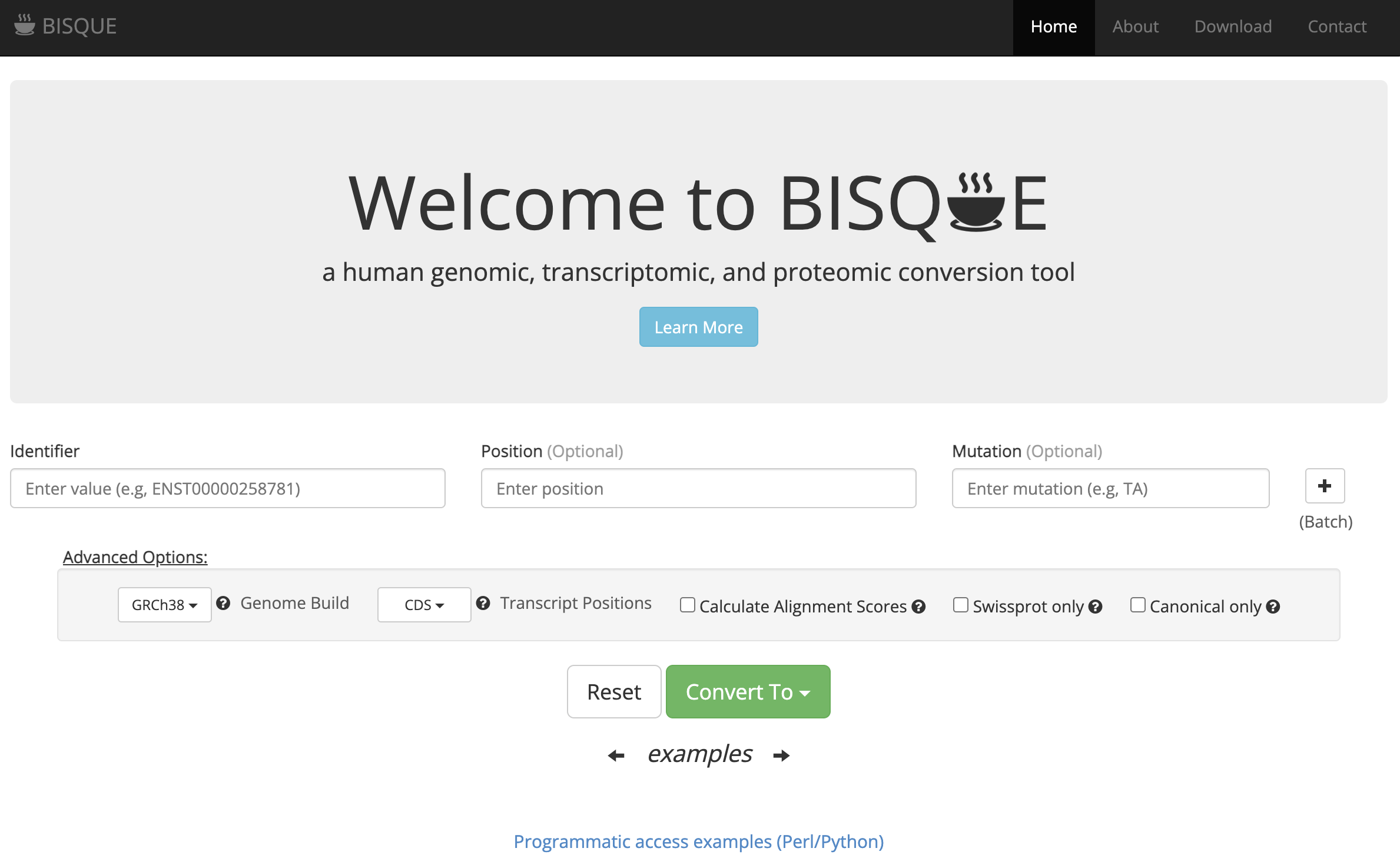
Task: Click the Identifier input field
Action: click(x=227, y=488)
